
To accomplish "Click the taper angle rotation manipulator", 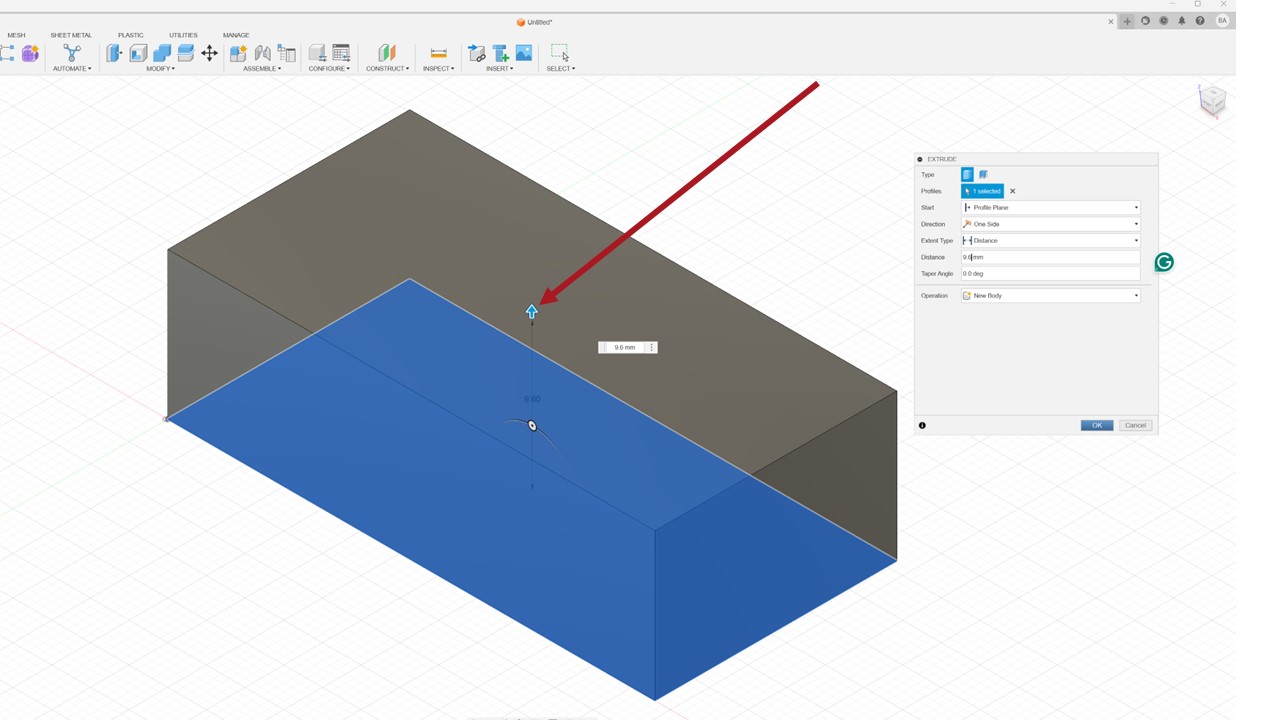I will (532, 426).
